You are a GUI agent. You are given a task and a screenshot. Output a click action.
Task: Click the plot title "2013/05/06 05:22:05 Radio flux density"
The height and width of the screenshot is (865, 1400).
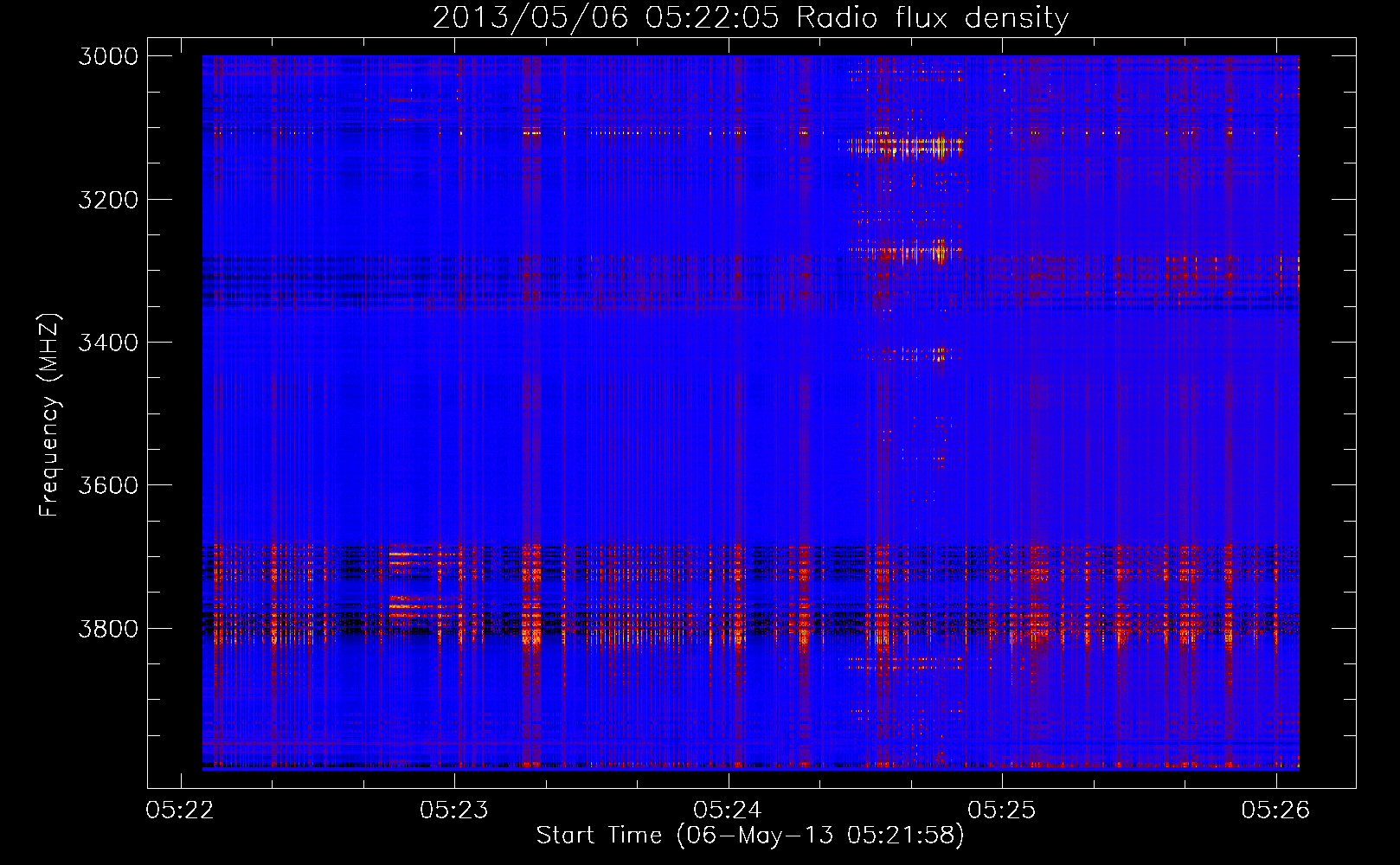click(750, 17)
